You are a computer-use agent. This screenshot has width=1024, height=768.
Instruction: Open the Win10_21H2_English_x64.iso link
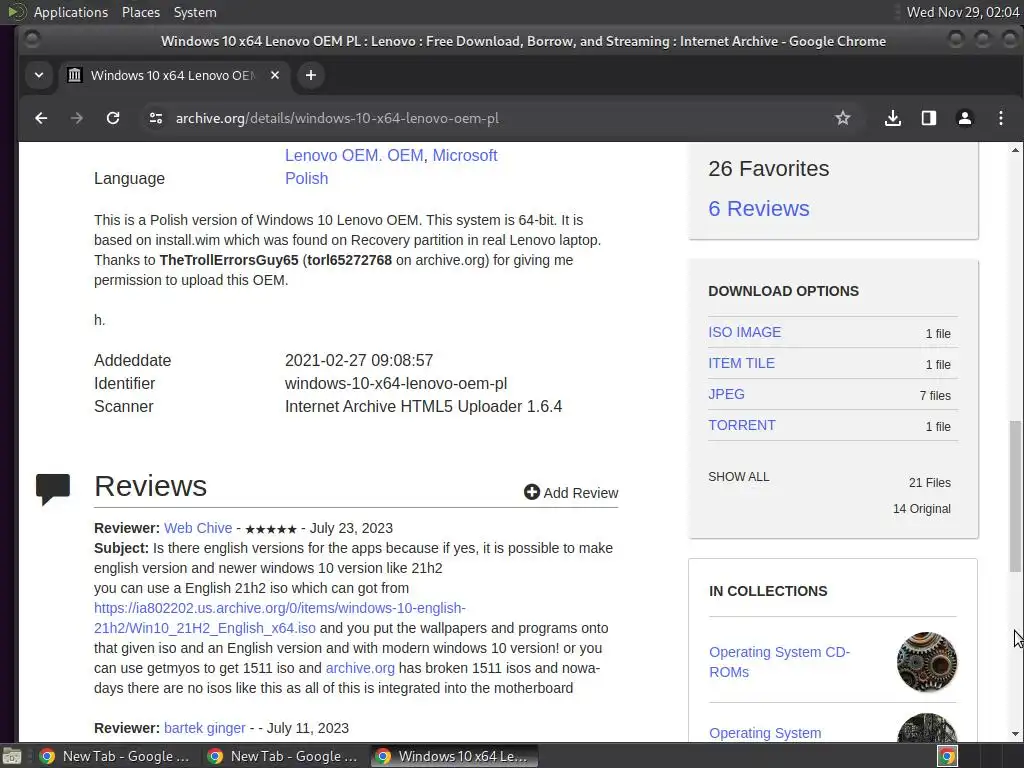pyautogui.click(x=280, y=618)
